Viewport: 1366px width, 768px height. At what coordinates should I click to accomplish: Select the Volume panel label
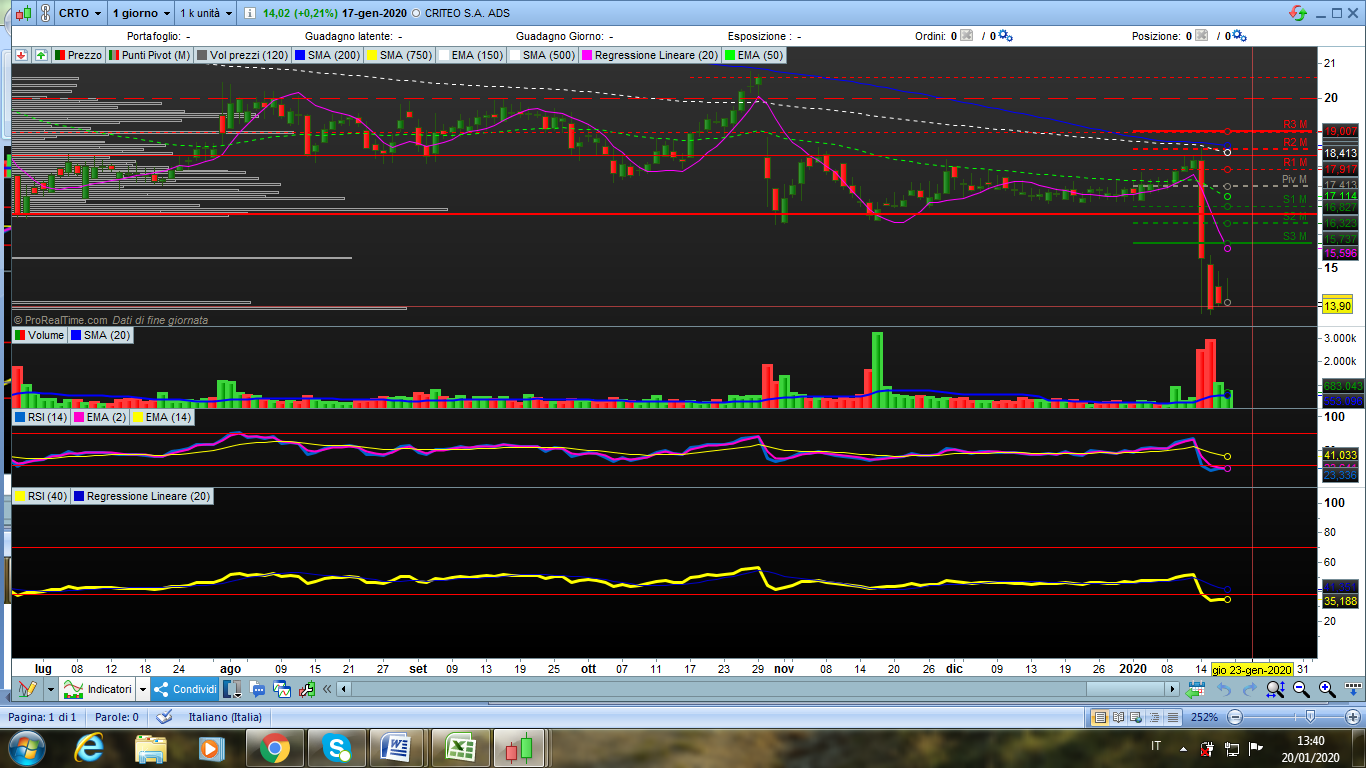coord(39,336)
